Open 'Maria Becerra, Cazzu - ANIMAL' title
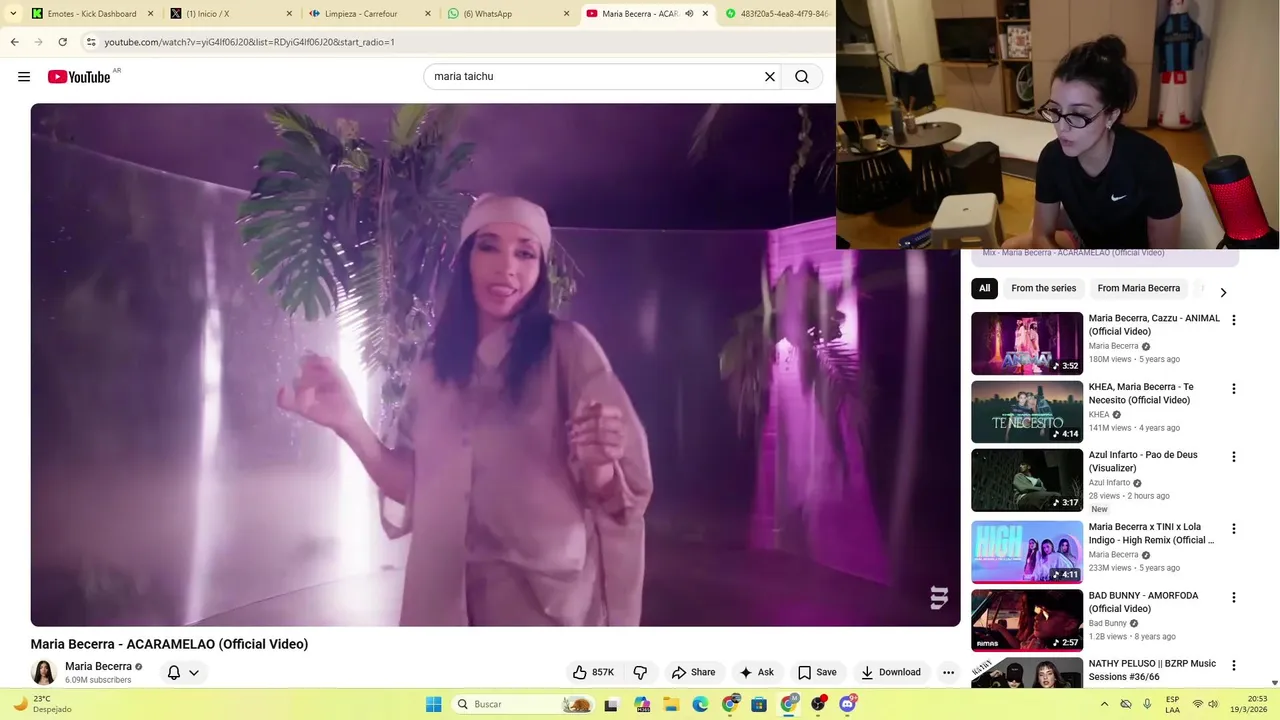Image resolution: width=1280 pixels, height=720 pixels. [1154, 324]
